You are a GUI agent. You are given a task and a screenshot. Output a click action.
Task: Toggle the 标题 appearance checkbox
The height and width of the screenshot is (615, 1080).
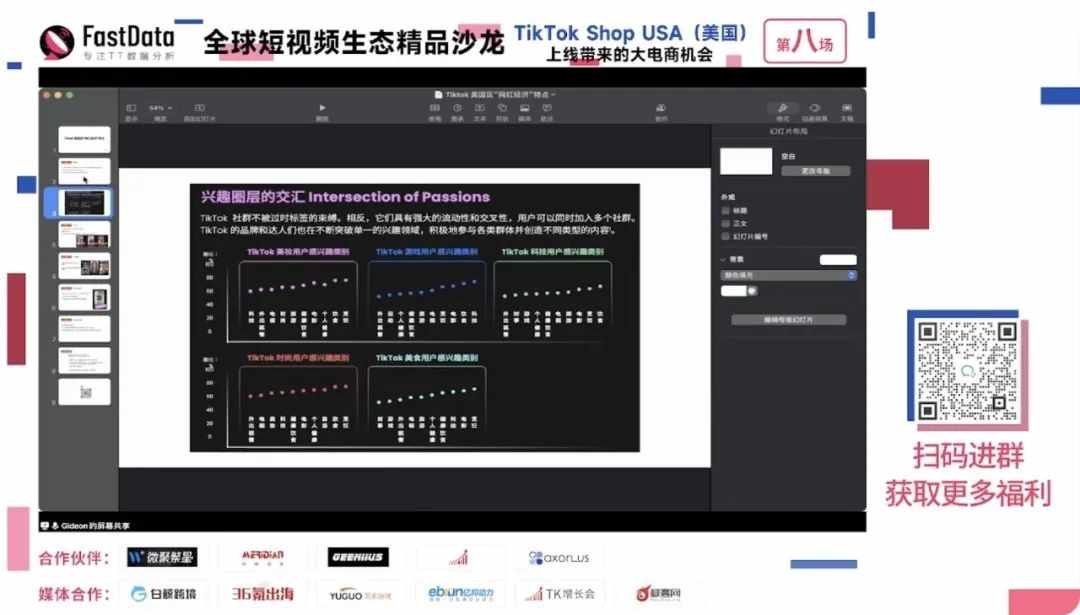pyautogui.click(x=725, y=211)
